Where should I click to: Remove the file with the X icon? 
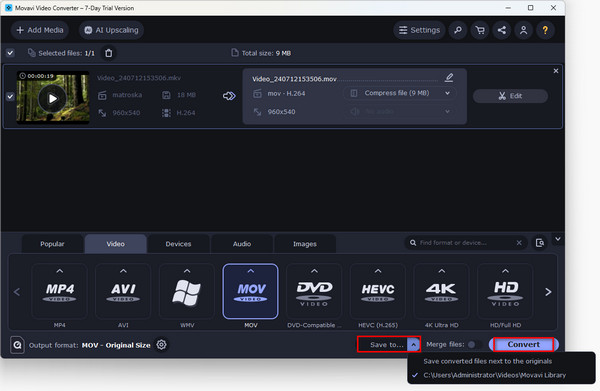pyautogui.click(x=556, y=71)
